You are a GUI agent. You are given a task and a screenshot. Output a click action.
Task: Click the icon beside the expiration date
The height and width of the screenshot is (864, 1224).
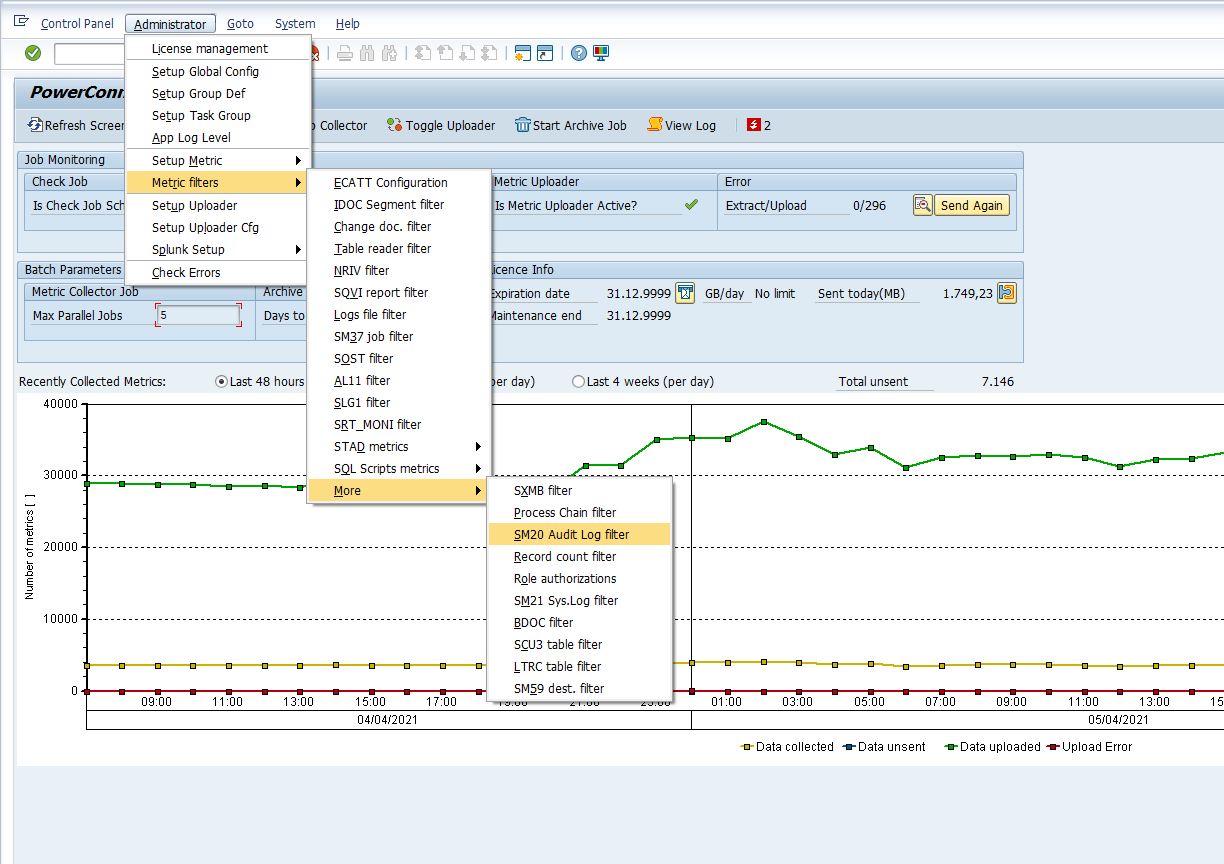pyautogui.click(x=685, y=293)
